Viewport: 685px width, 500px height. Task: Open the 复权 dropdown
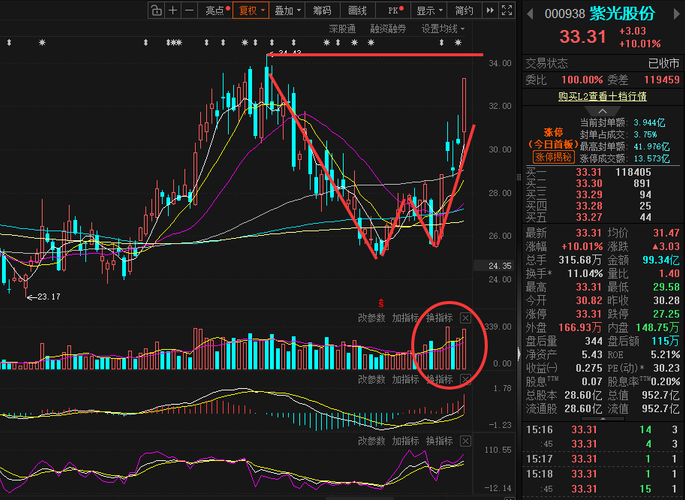click(251, 10)
